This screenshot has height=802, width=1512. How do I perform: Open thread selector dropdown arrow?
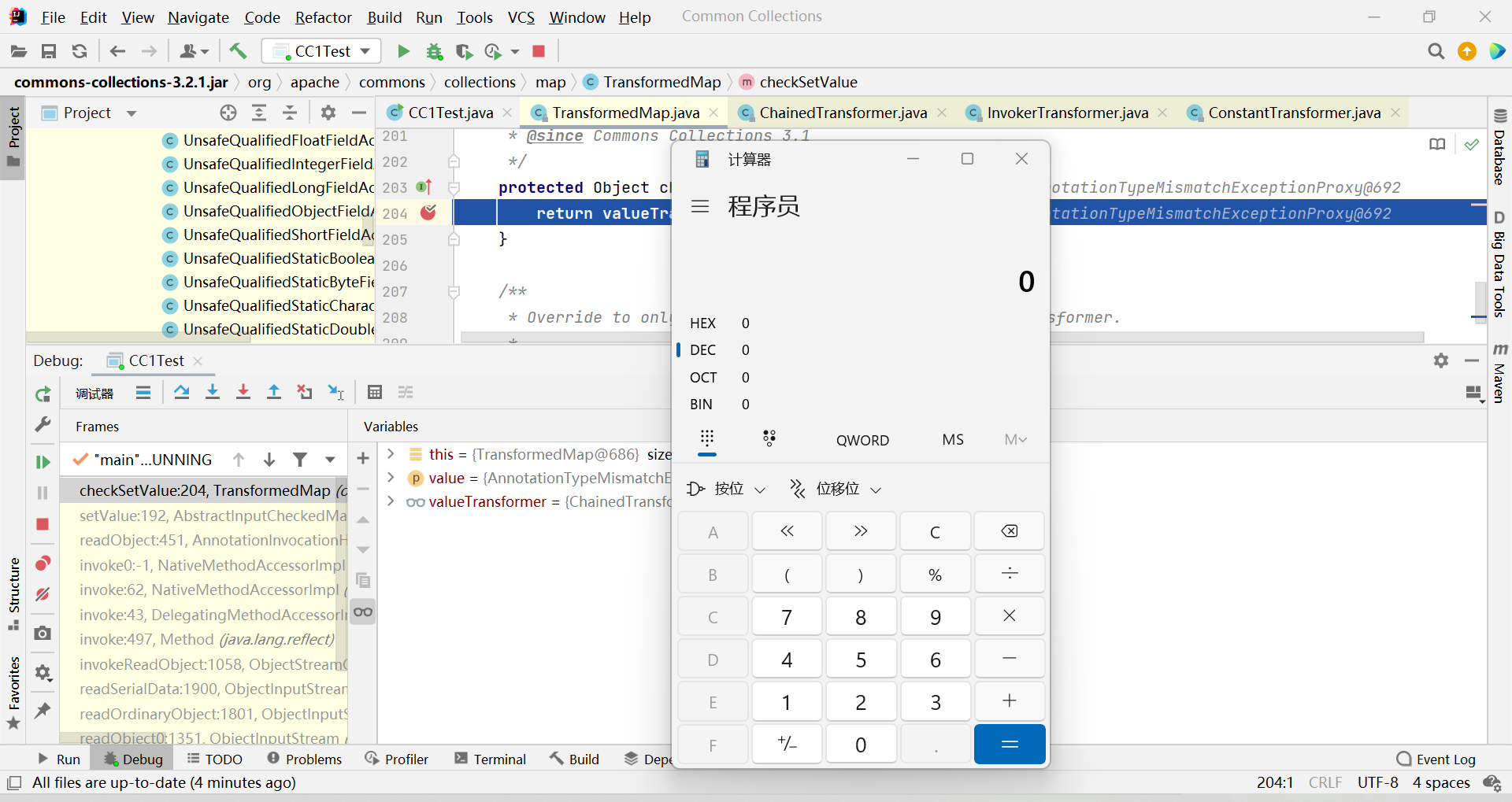coord(330,460)
